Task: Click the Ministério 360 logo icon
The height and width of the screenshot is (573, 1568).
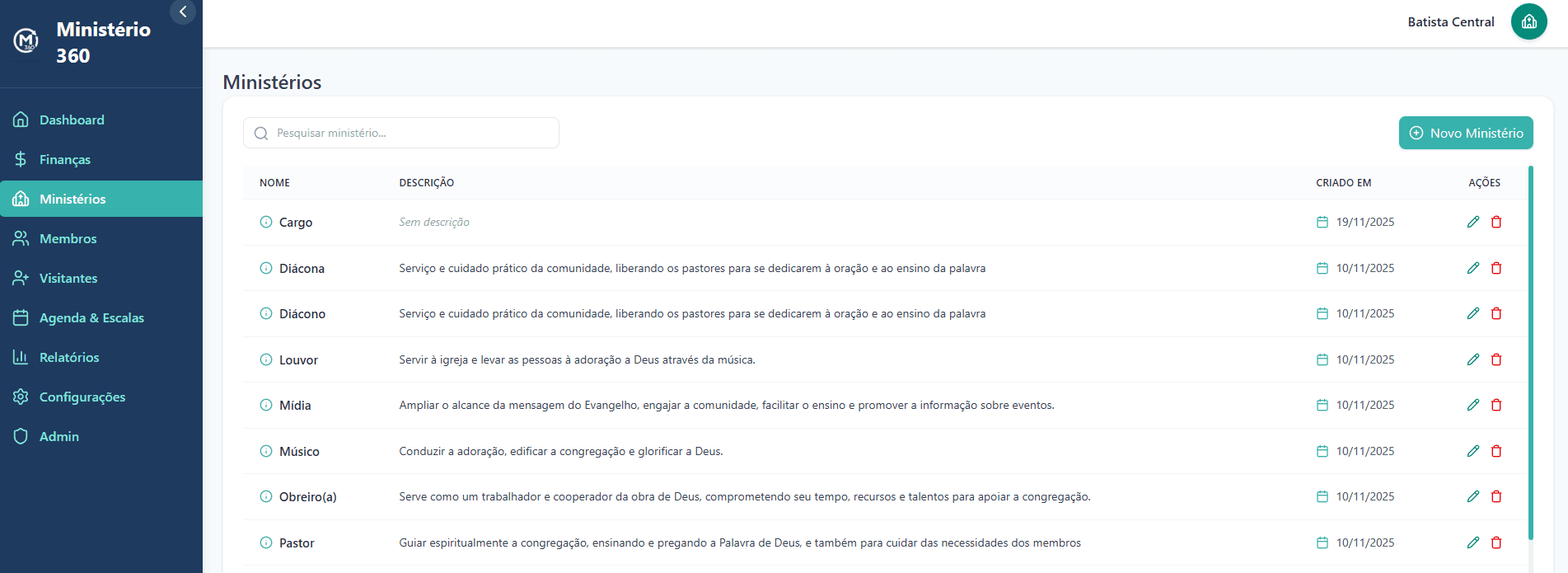Action: [26, 40]
